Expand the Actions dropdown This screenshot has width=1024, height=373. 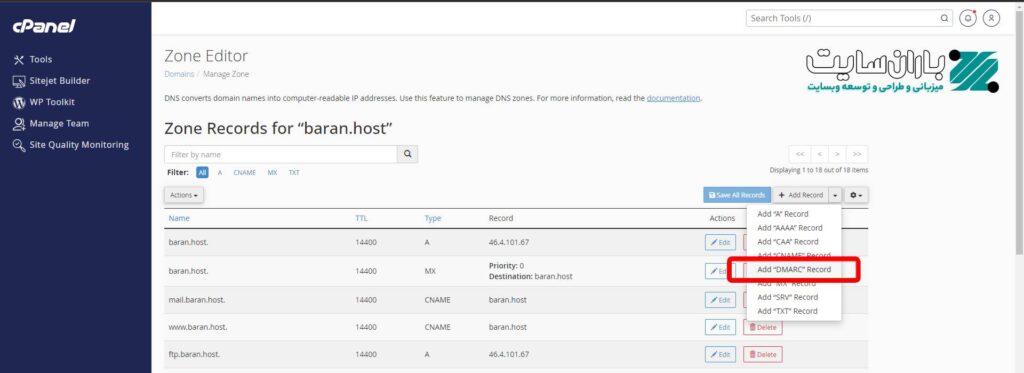click(x=184, y=195)
